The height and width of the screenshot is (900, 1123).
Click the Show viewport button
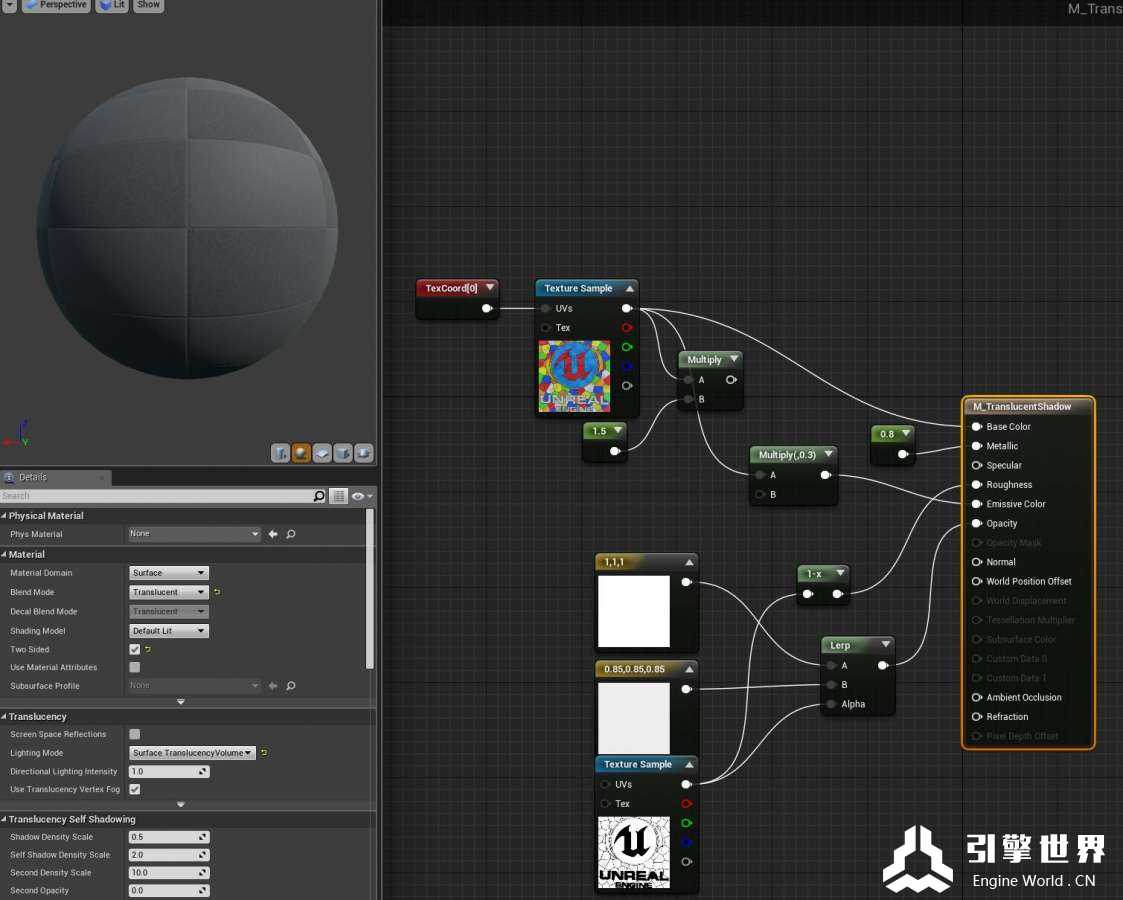click(148, 5)
